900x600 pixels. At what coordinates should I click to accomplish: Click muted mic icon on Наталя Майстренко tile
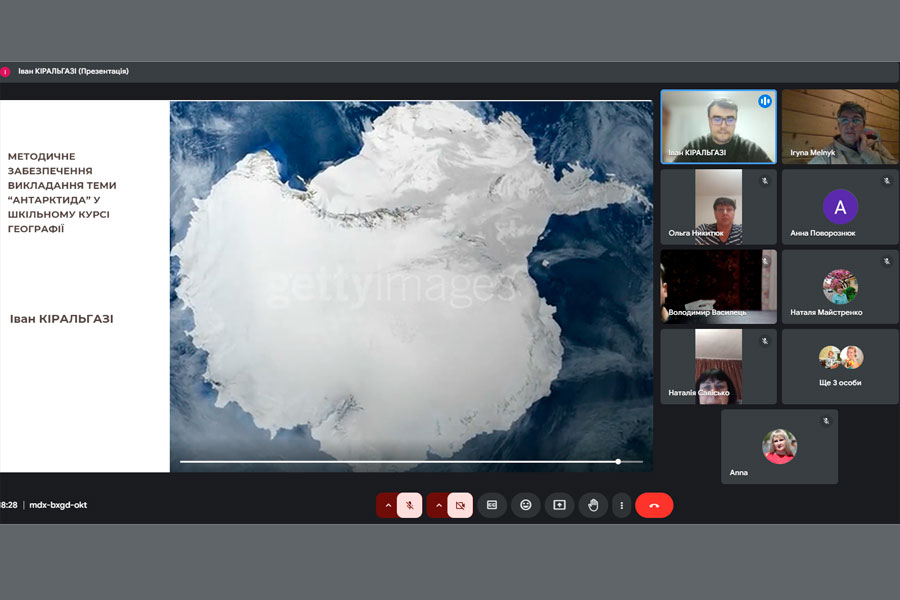click(886, 261)
